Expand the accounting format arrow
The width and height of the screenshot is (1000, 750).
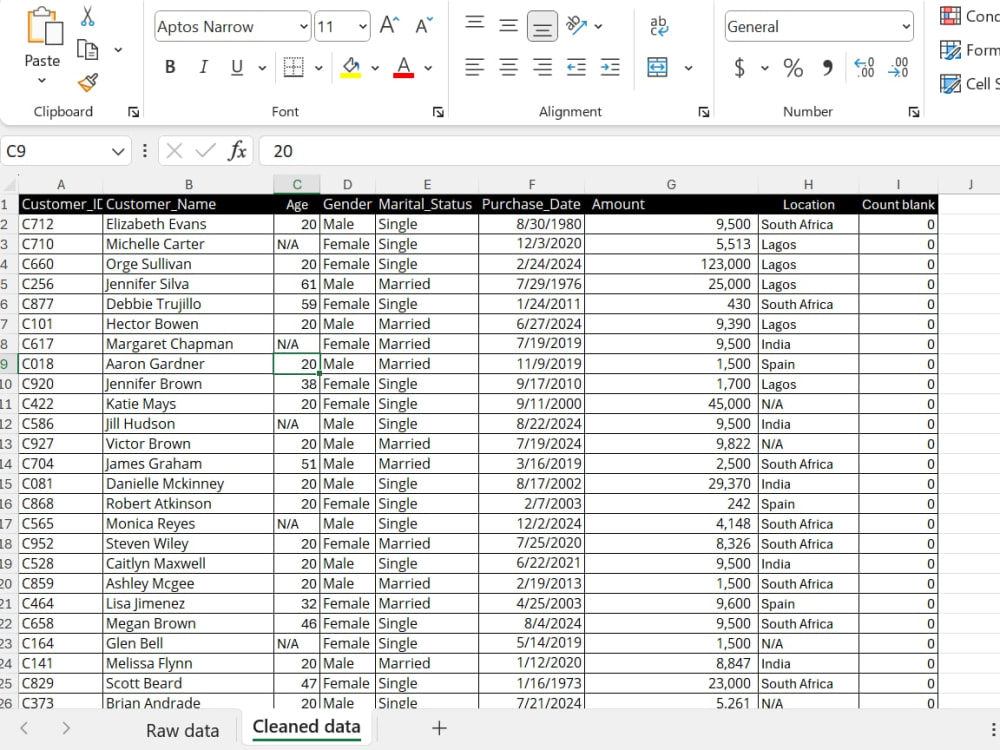(765, 68)
